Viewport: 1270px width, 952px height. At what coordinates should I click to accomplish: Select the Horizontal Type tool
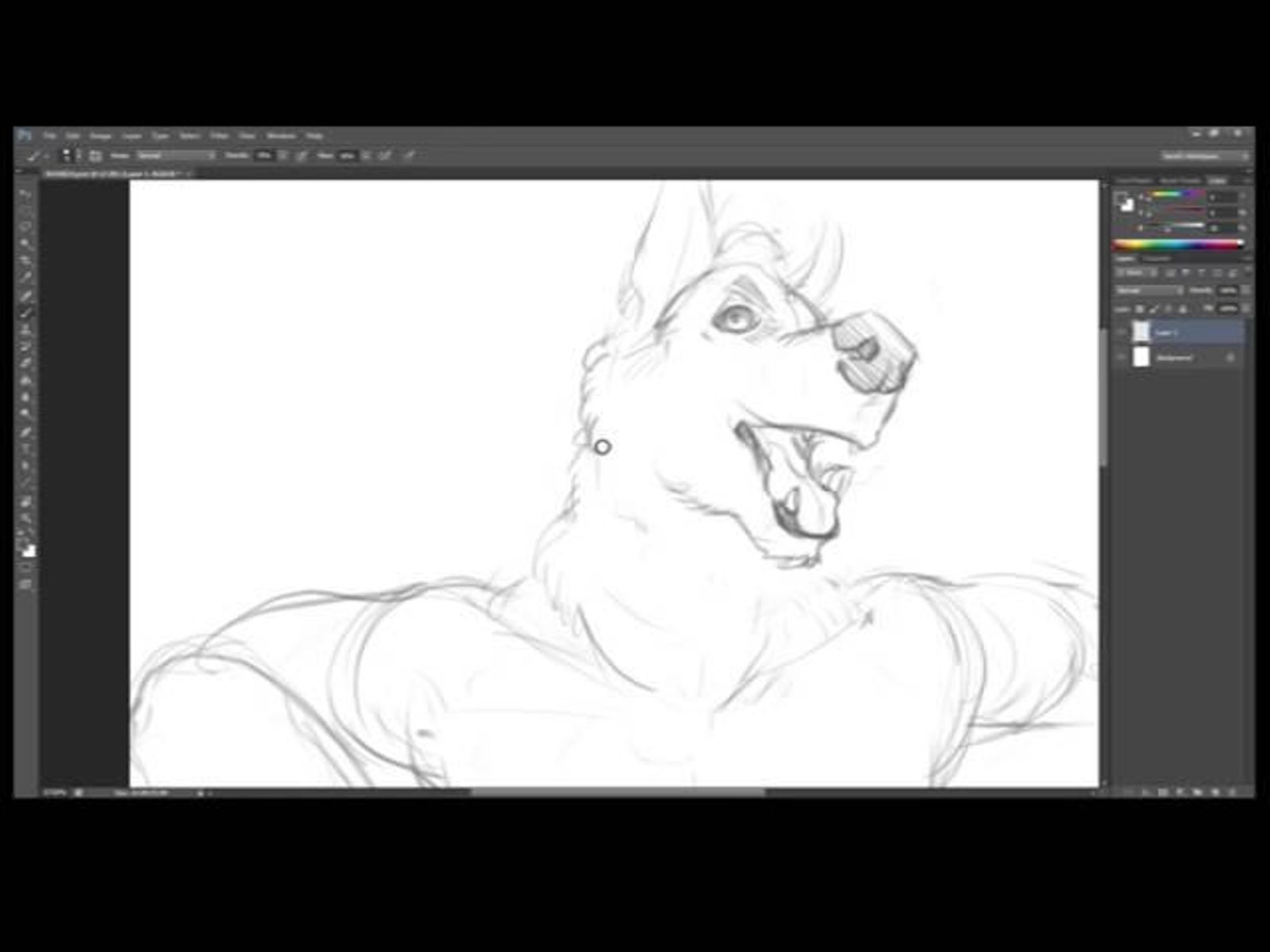[25, 449]
